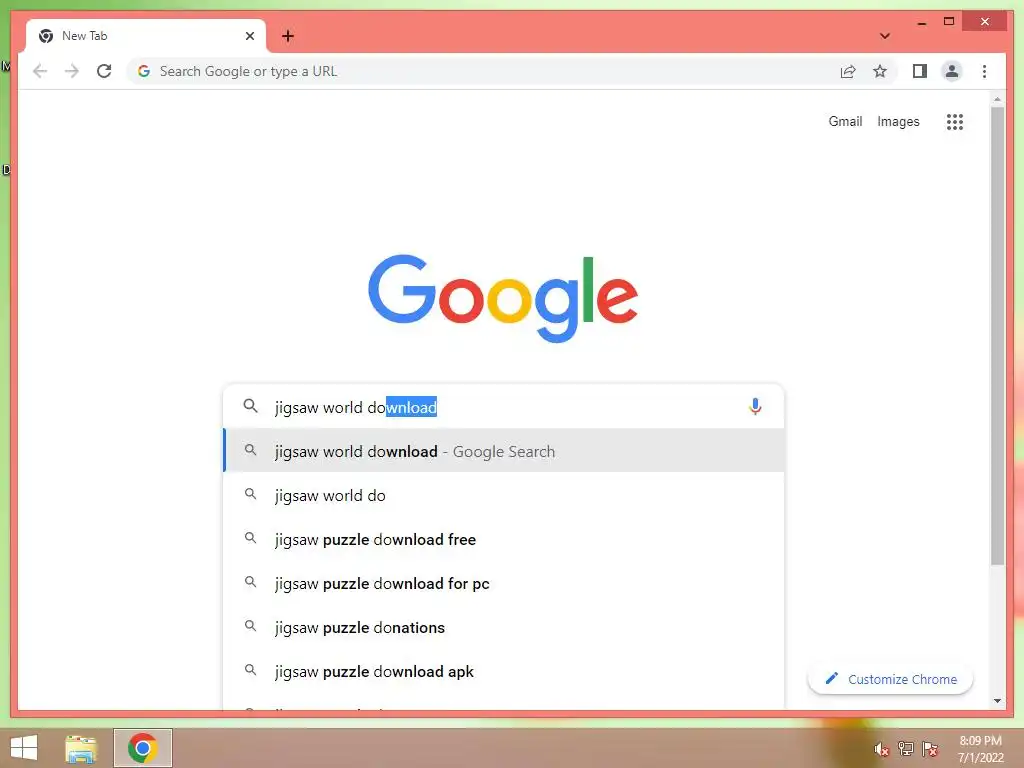This screenshot has width=1024, height=768.
Task: Choose suggestion jigsaw puzzle download free
Action: (x=504, y=539)
